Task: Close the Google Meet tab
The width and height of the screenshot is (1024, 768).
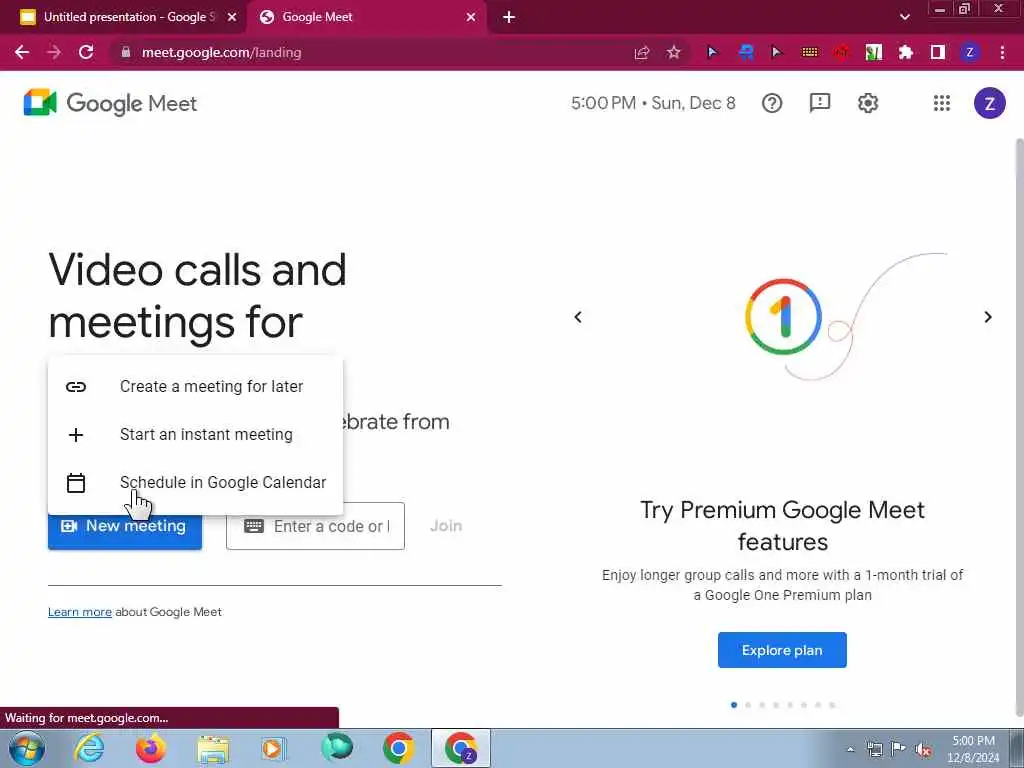Action: 471,17
